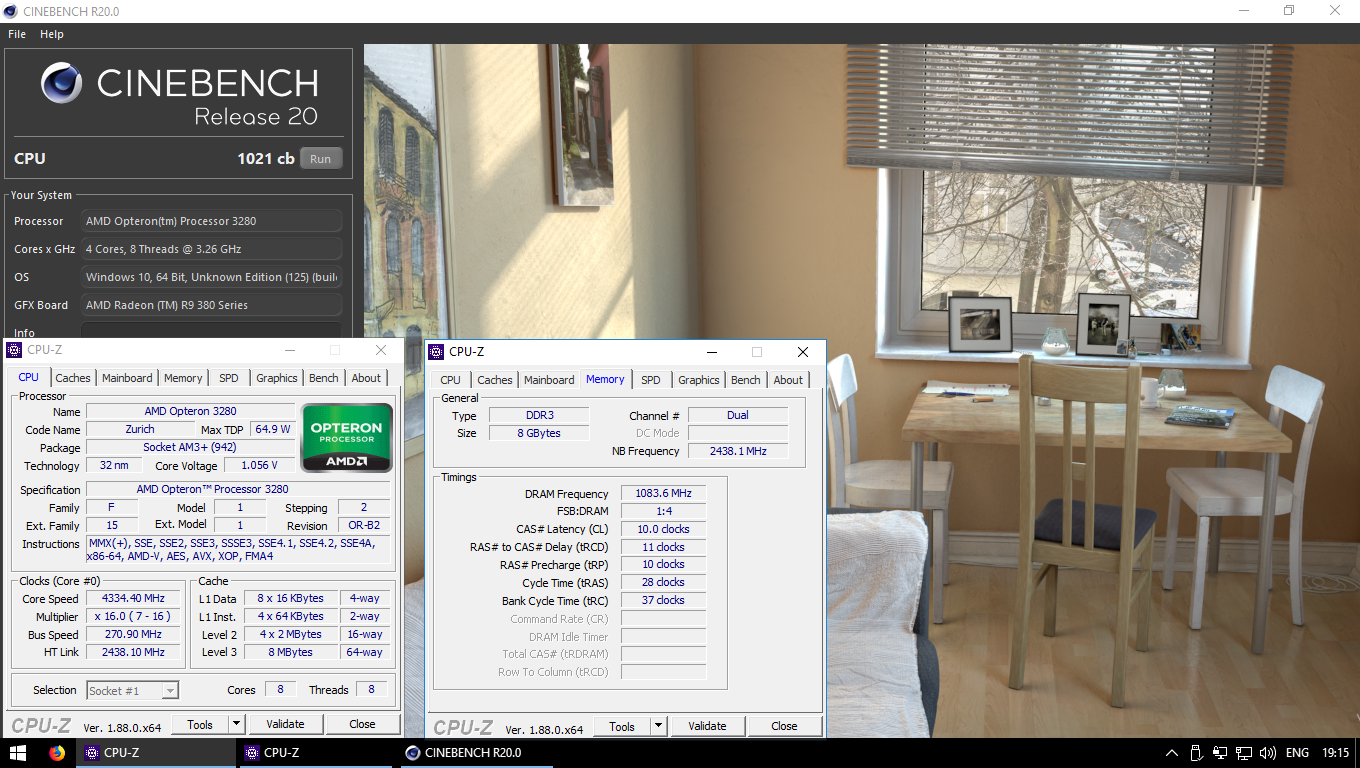Viewport: 1360px width, 768px height.
Task: Click the Cinebench title bar icon
Action: pos(11,11)
